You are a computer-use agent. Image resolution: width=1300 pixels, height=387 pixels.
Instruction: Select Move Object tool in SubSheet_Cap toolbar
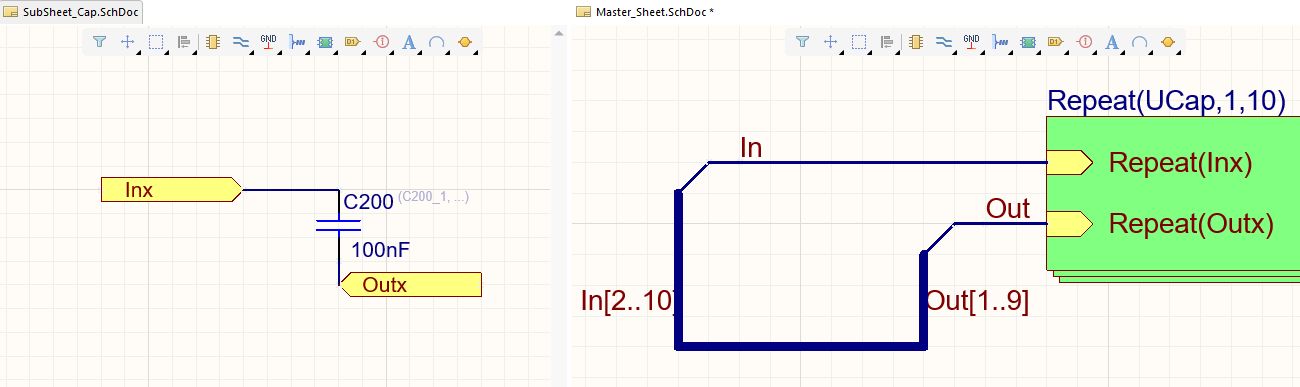tap(128, 42)
